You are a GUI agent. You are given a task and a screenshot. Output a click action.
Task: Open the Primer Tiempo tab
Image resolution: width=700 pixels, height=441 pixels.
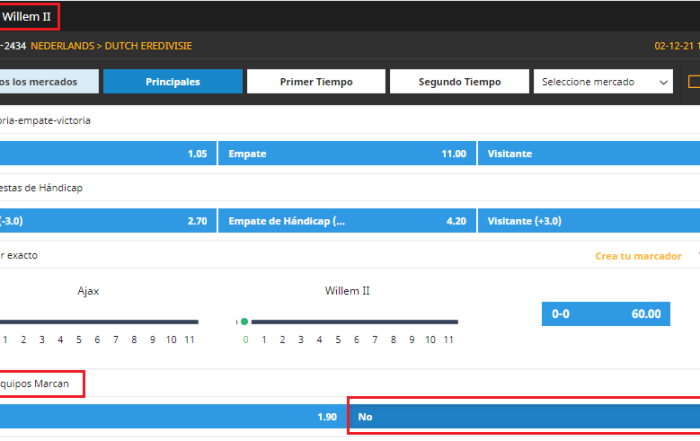coord(316,82)
